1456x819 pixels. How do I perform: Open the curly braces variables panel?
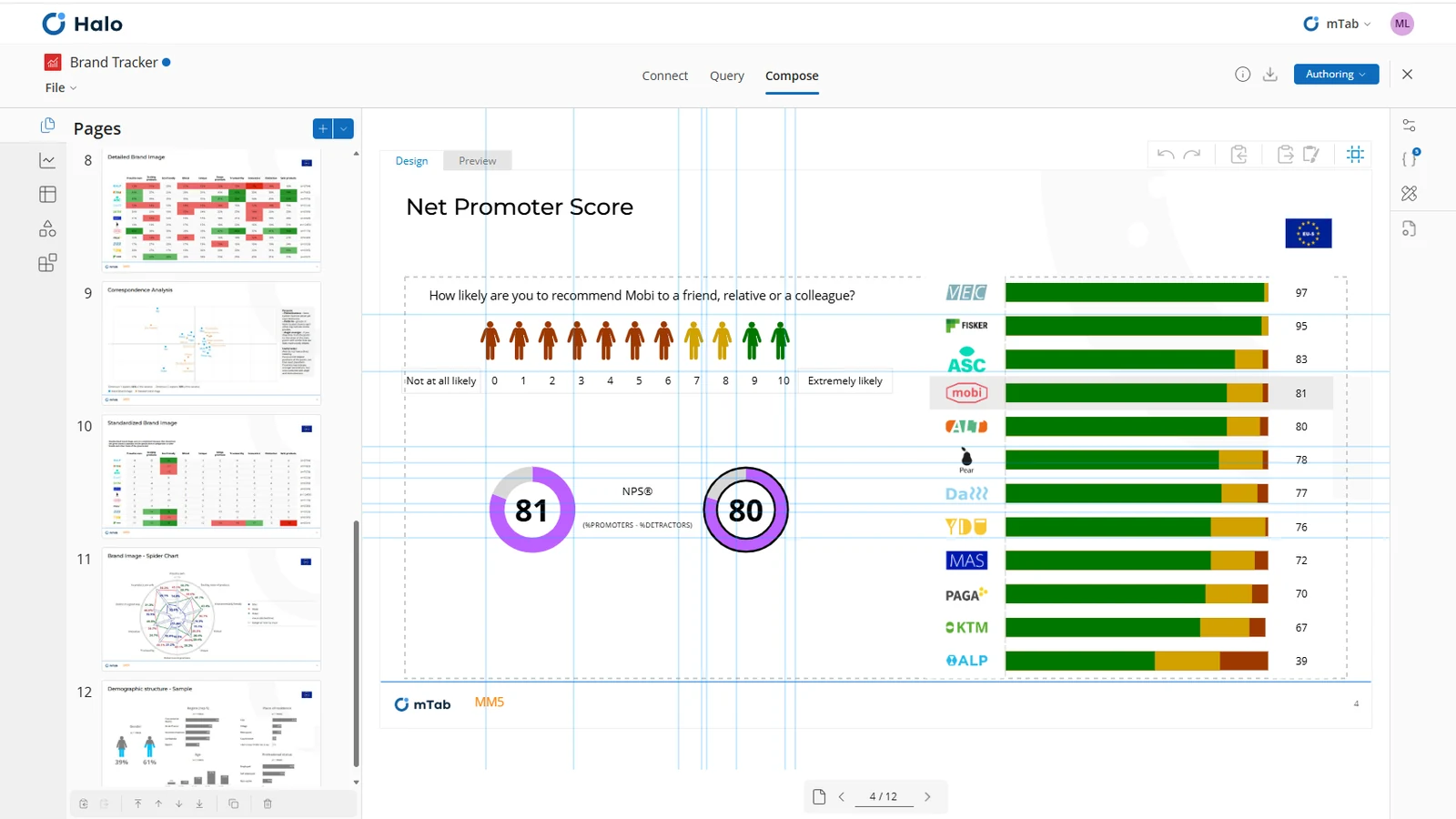click(1410, 158)
